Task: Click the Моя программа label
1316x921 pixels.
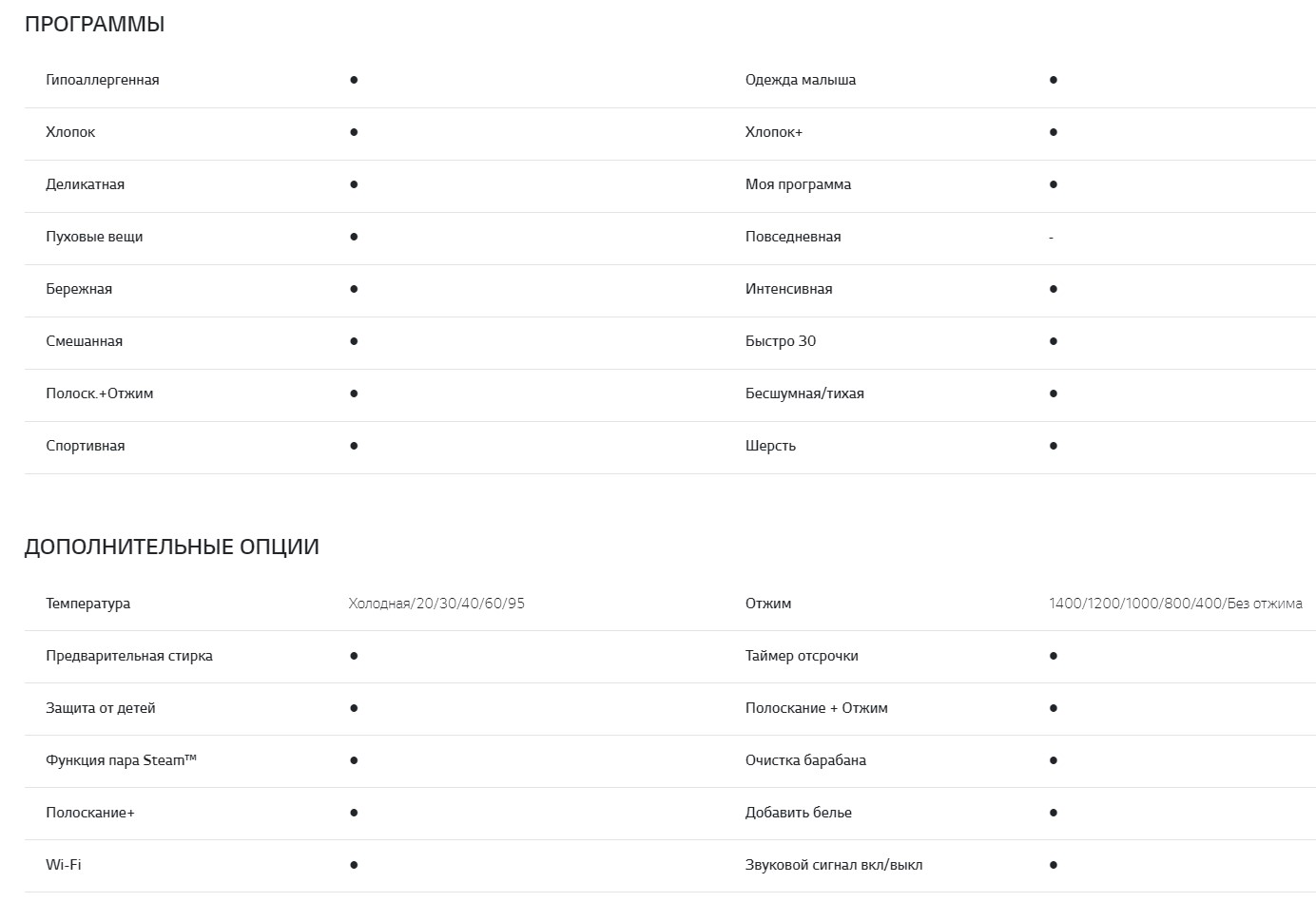Action: [x=798, y=184]
